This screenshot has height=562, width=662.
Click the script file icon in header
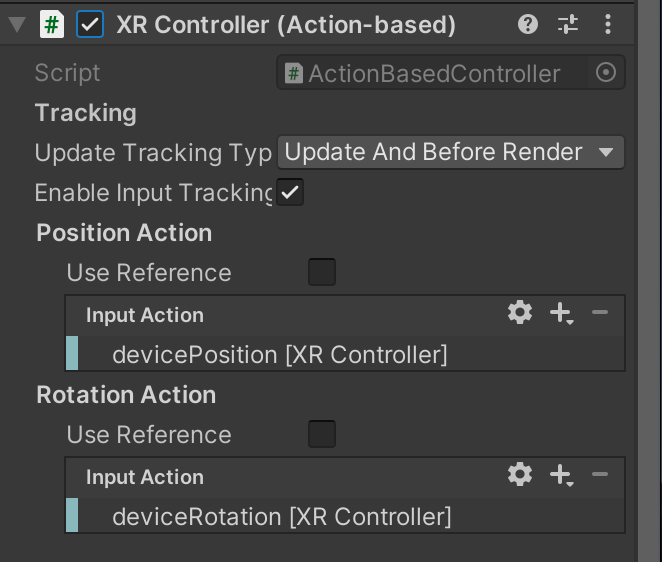(x=52, y=24)
